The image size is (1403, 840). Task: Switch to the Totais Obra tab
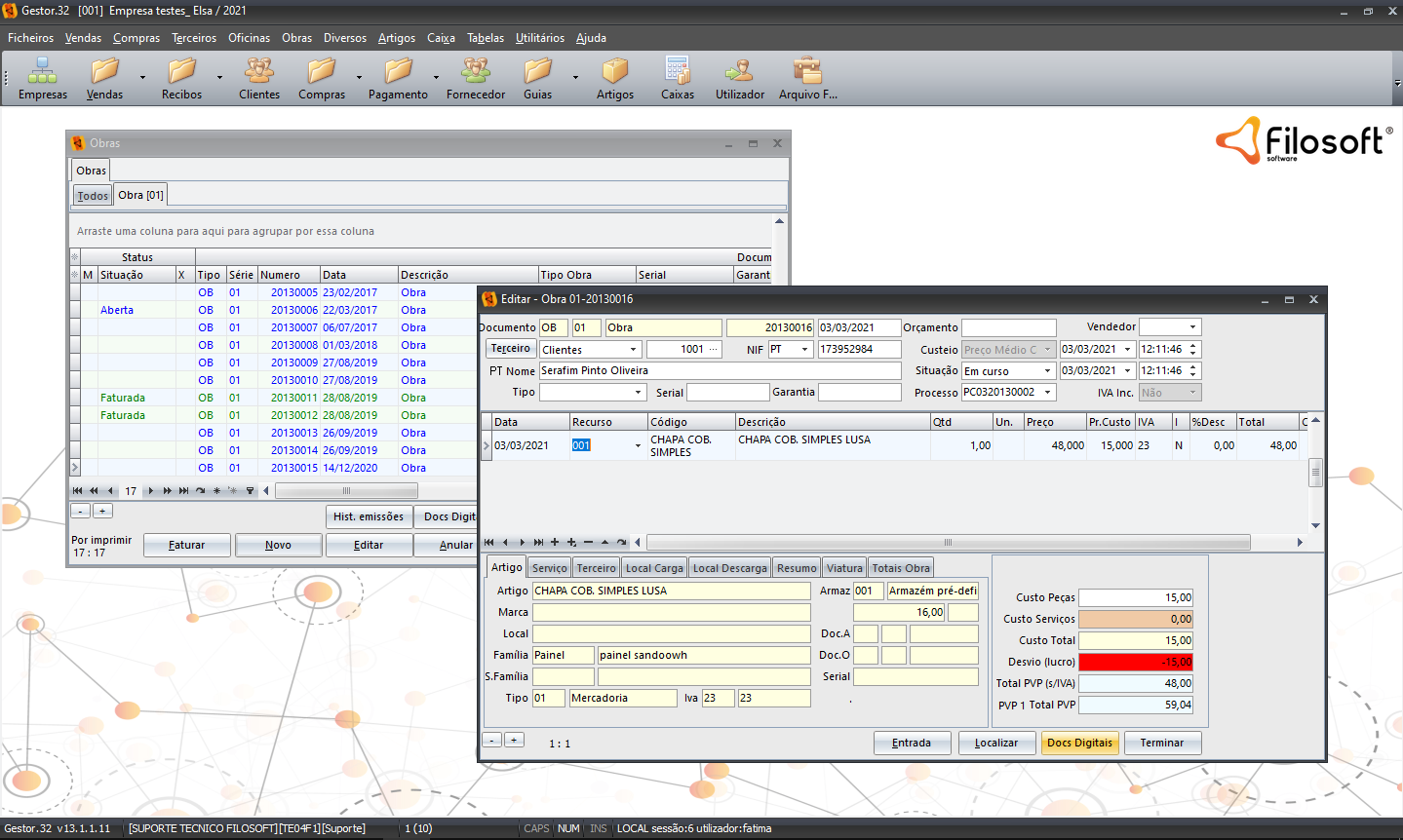coord(900,568)
